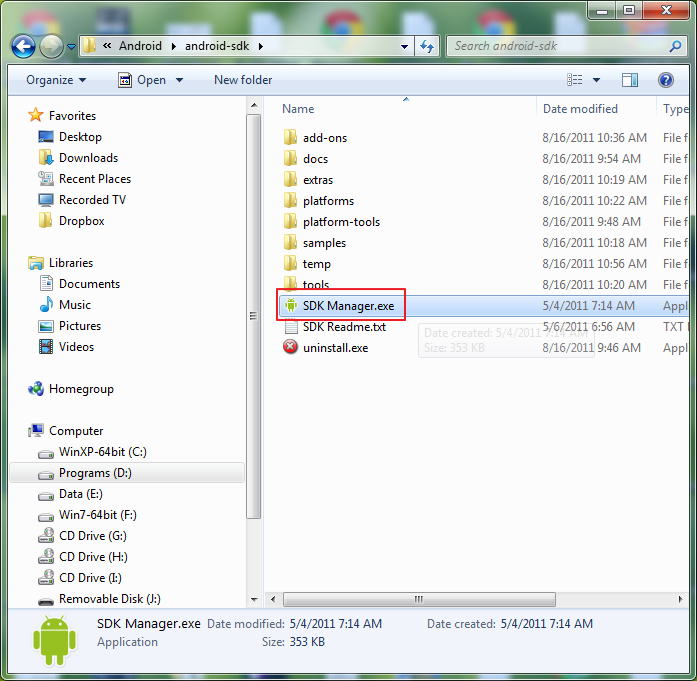
Task: Click the Music library note icon
Action: 46,304
